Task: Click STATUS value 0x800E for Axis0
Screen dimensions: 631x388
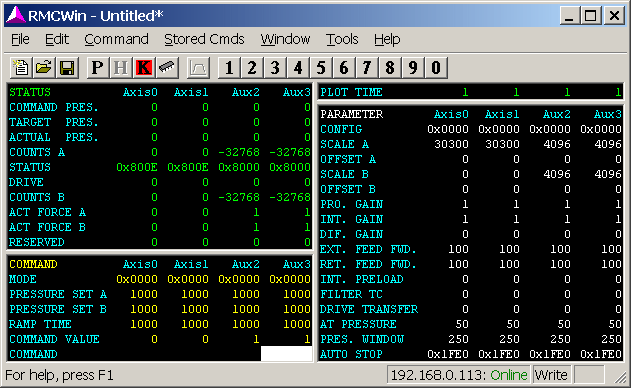Action: tap(137, 167)
